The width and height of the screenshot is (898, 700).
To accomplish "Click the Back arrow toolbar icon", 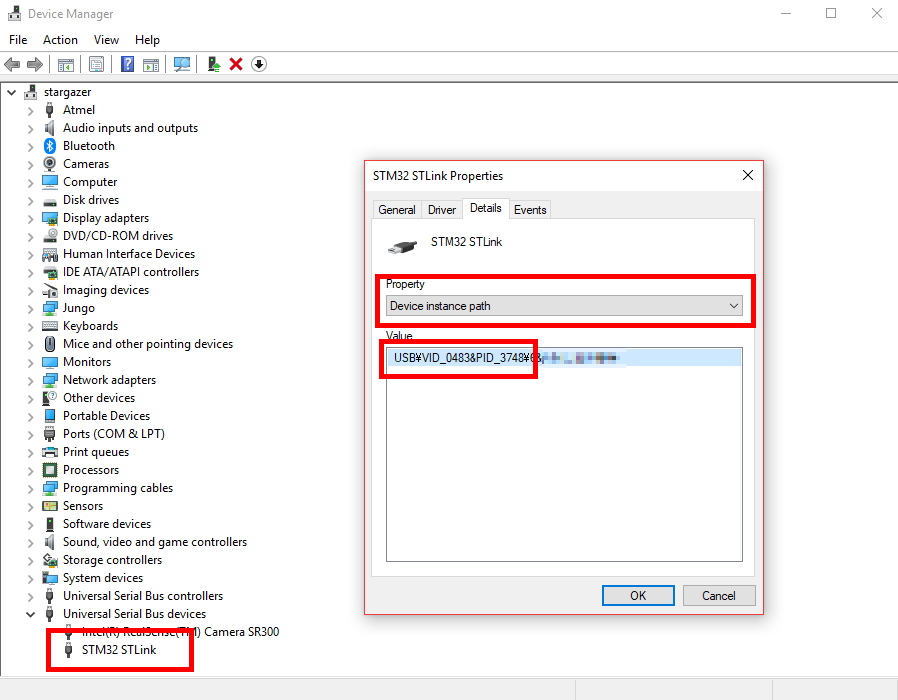I will coord(12,64).
